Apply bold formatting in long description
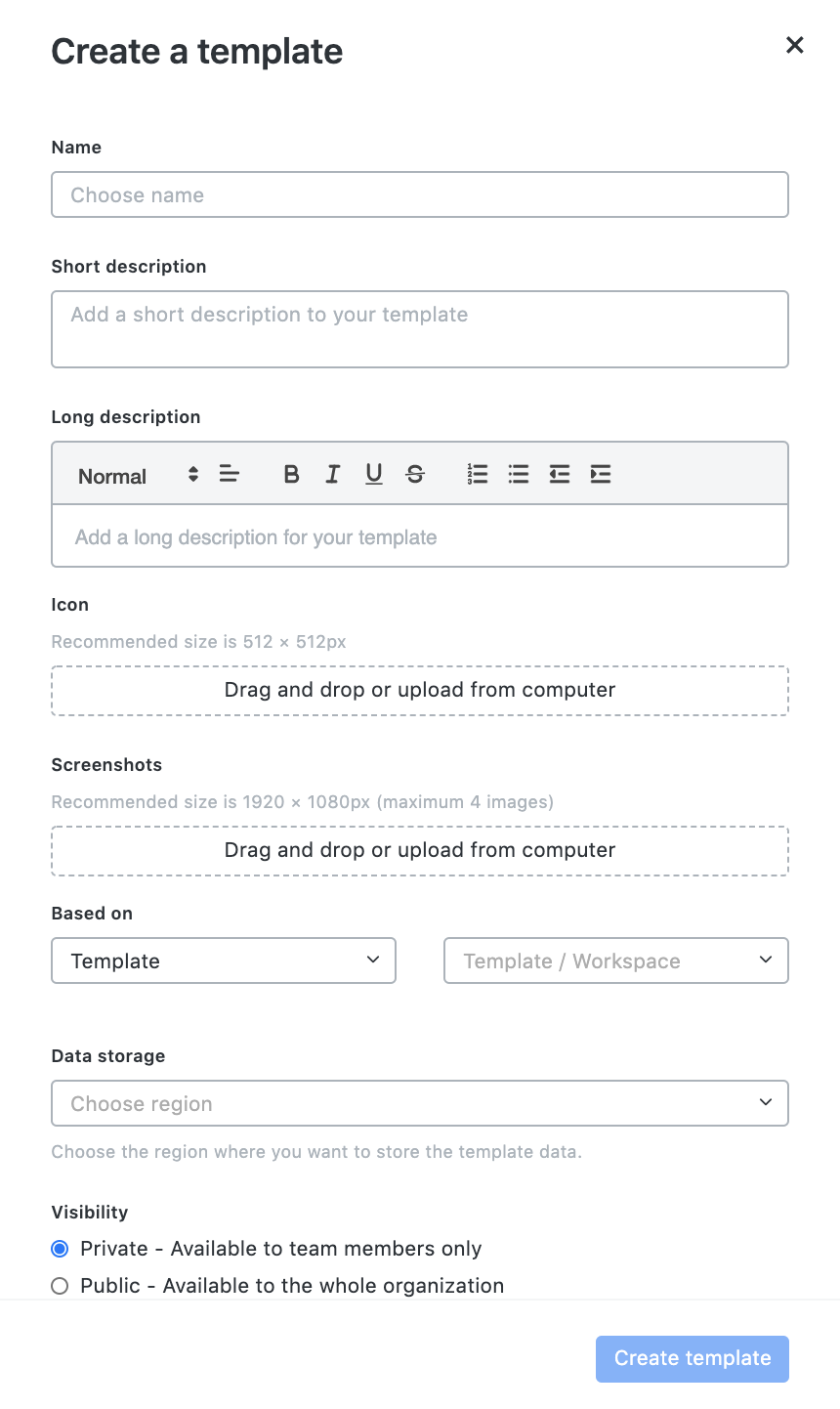 (291, 474)
